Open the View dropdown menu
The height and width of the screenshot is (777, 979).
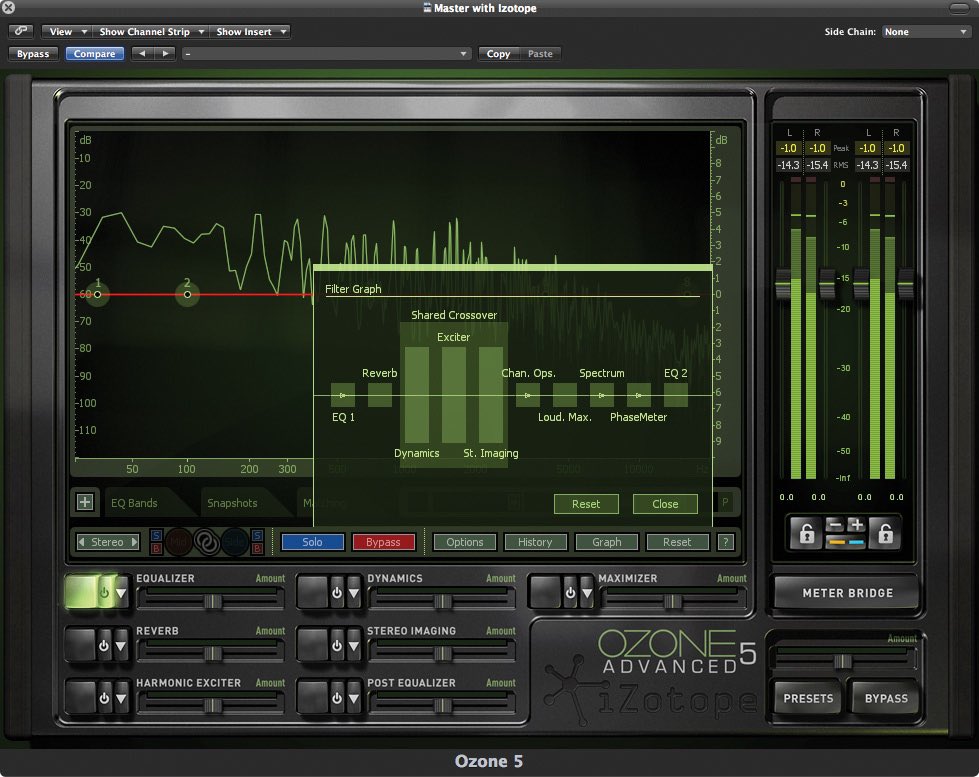[x=66, y=31]
